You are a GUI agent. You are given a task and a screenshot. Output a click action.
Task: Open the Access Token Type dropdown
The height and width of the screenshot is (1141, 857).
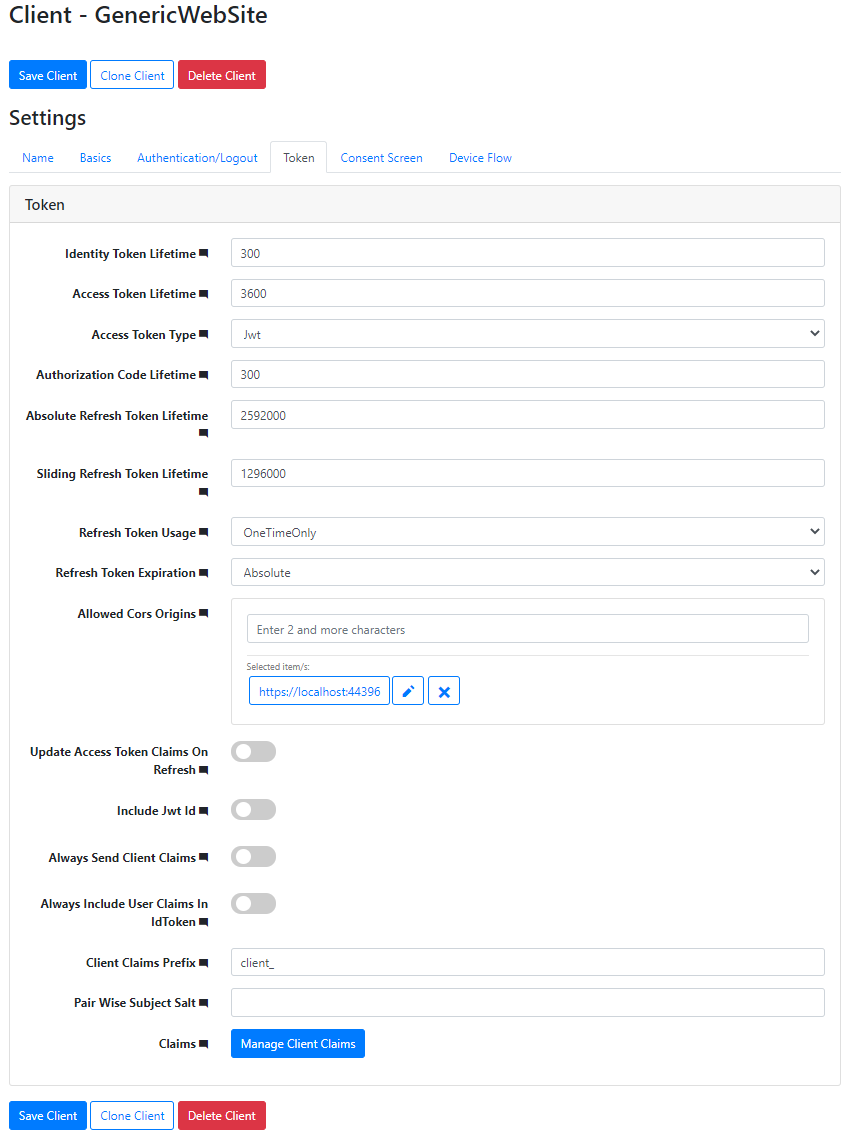tap(527, 334)
